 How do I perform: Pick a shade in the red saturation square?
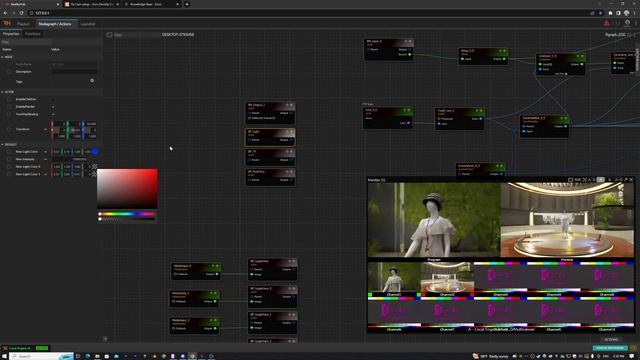(x=127, y=189)
